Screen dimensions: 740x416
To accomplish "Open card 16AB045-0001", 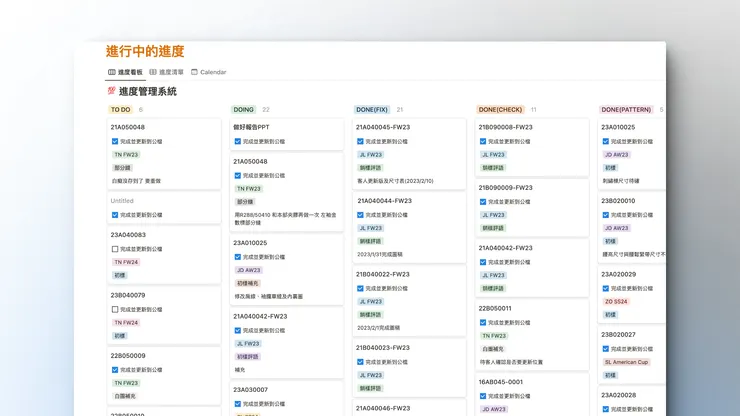I will click(x=532, y=395).
